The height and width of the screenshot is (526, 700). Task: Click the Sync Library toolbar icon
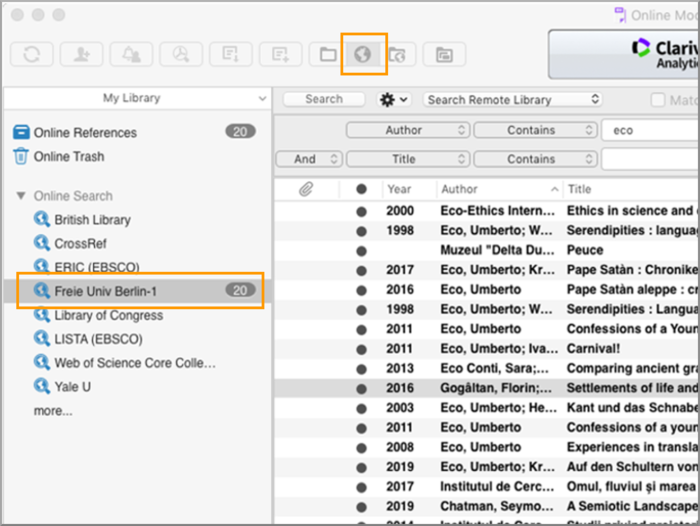pyautogui.click(x=32, y=54)
